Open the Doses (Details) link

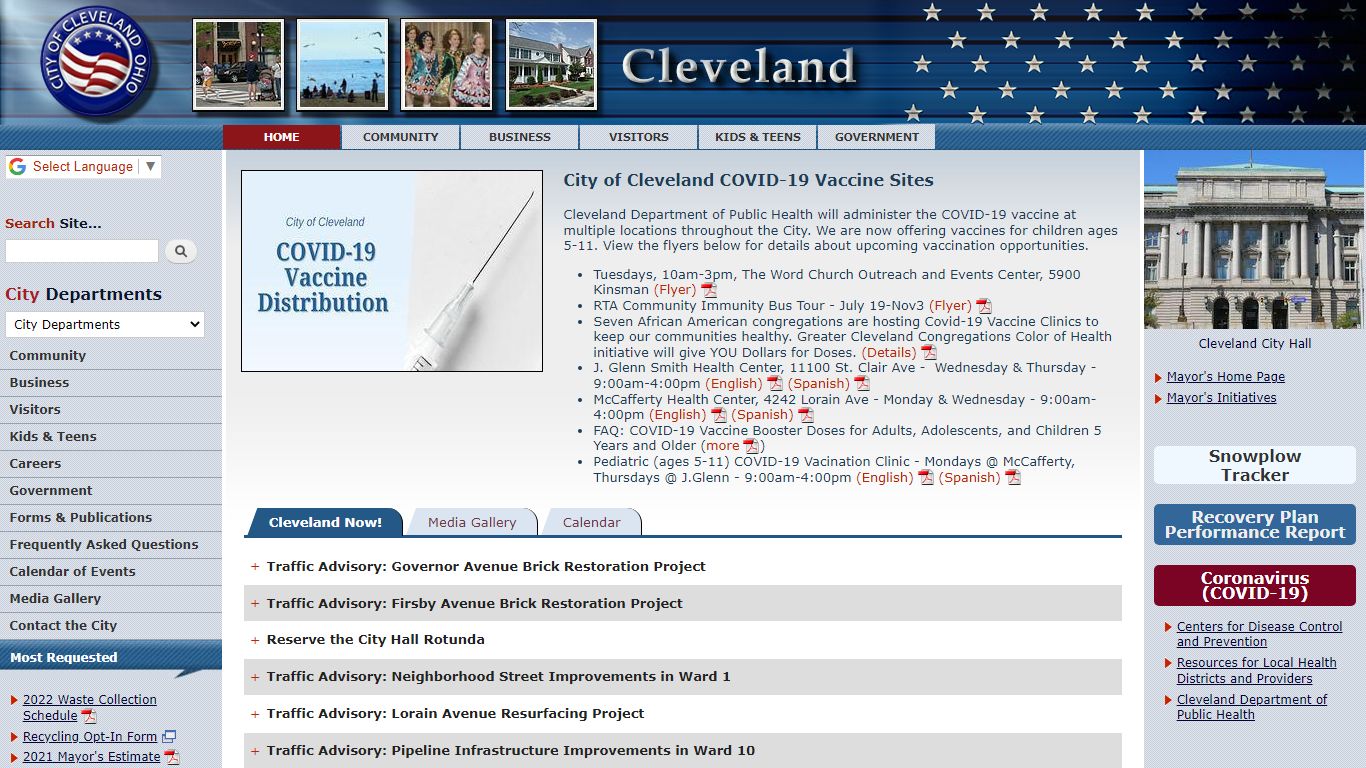[x=889, y=352]
